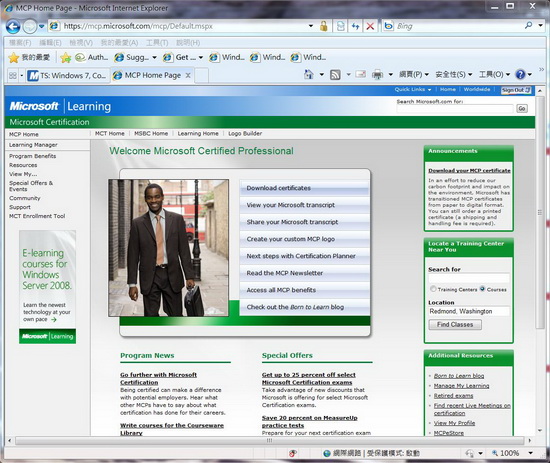Open the 工具(O) command bar menu

pos(495,74)
